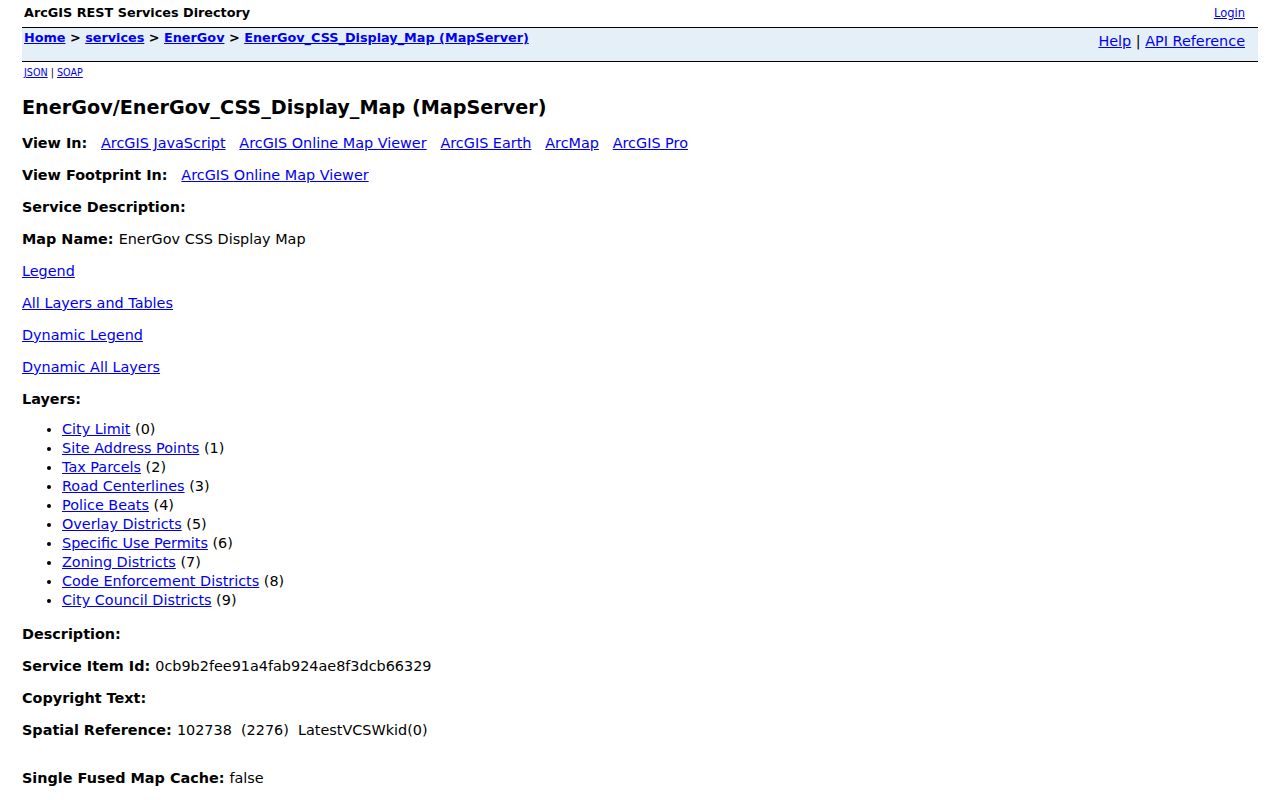Open the API Reference link
Screen dimensions: 1280x800
click(x=1195, y=41)
